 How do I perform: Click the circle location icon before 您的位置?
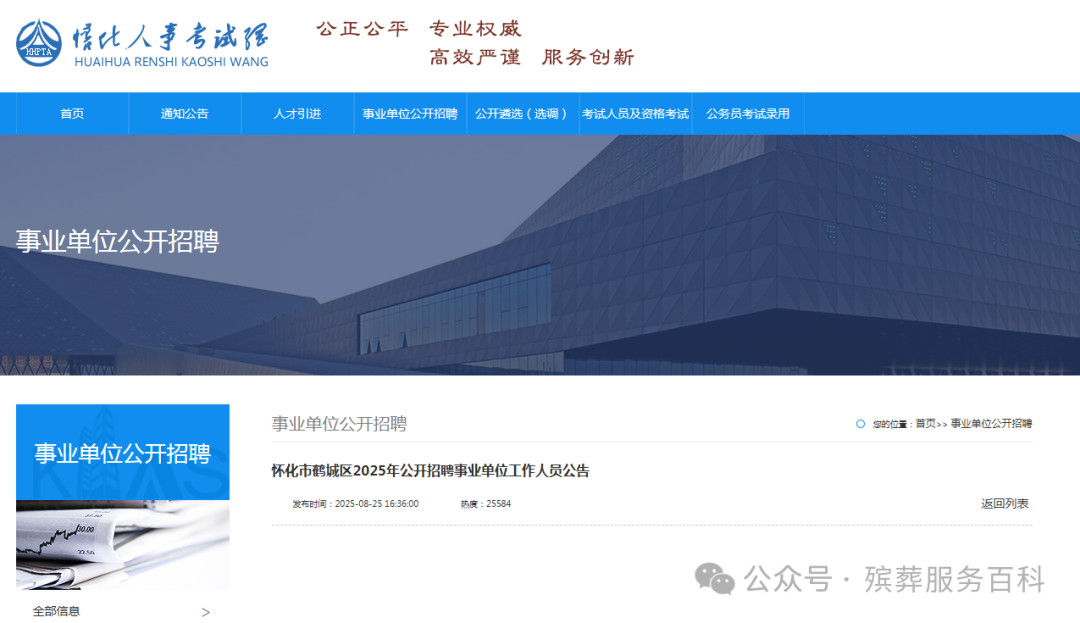coord(860,424)
